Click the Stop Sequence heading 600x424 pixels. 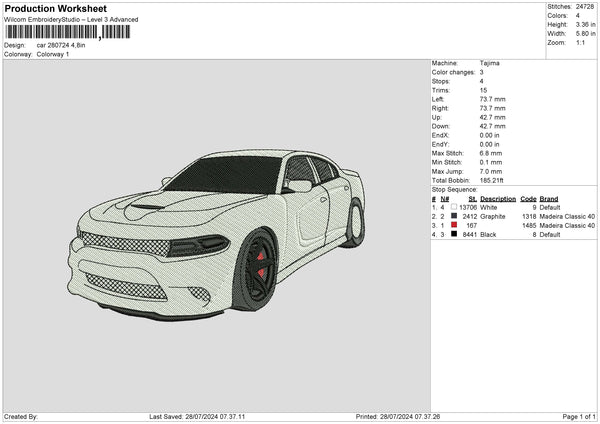455,188
